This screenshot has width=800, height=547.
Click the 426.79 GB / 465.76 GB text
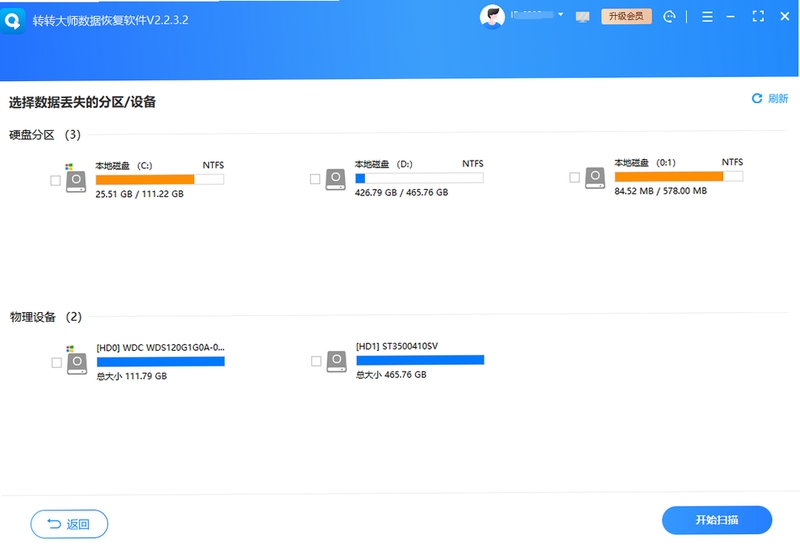pyautogui.click(x=402, y=193)
